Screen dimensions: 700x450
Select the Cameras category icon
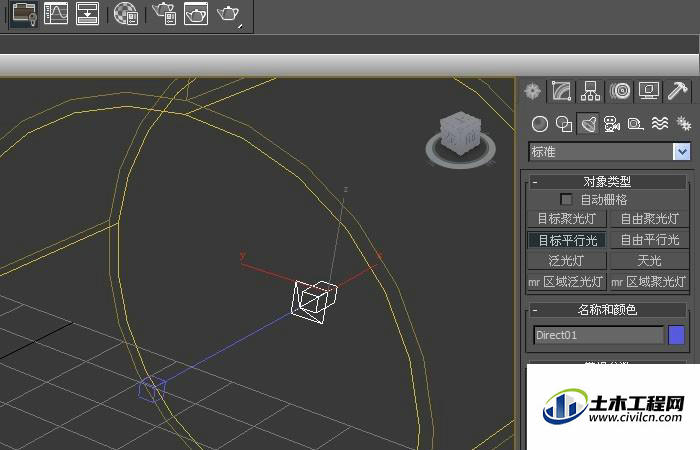(x=612, y=124)
